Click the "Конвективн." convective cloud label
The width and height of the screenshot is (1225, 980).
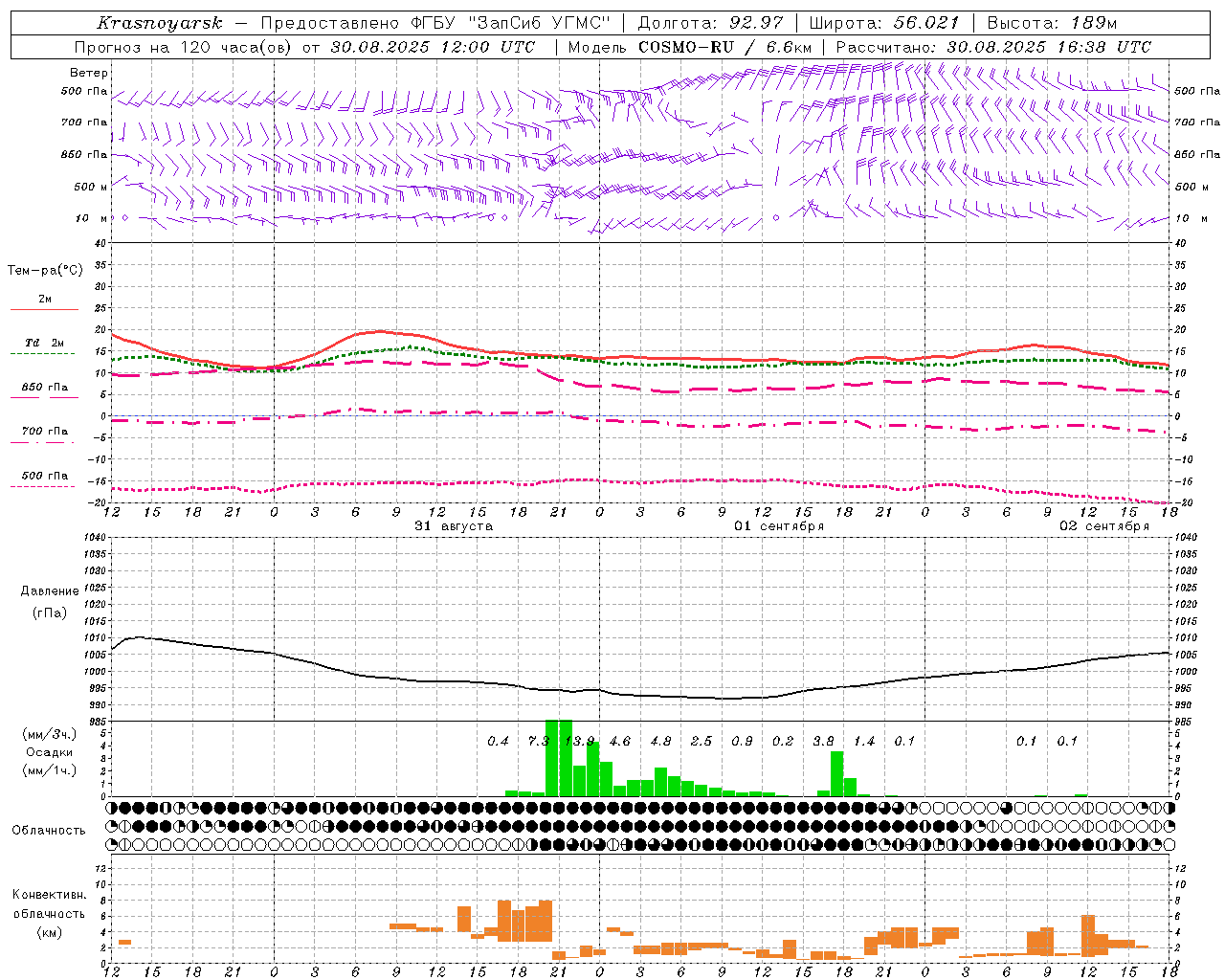[x=49, y=895]
